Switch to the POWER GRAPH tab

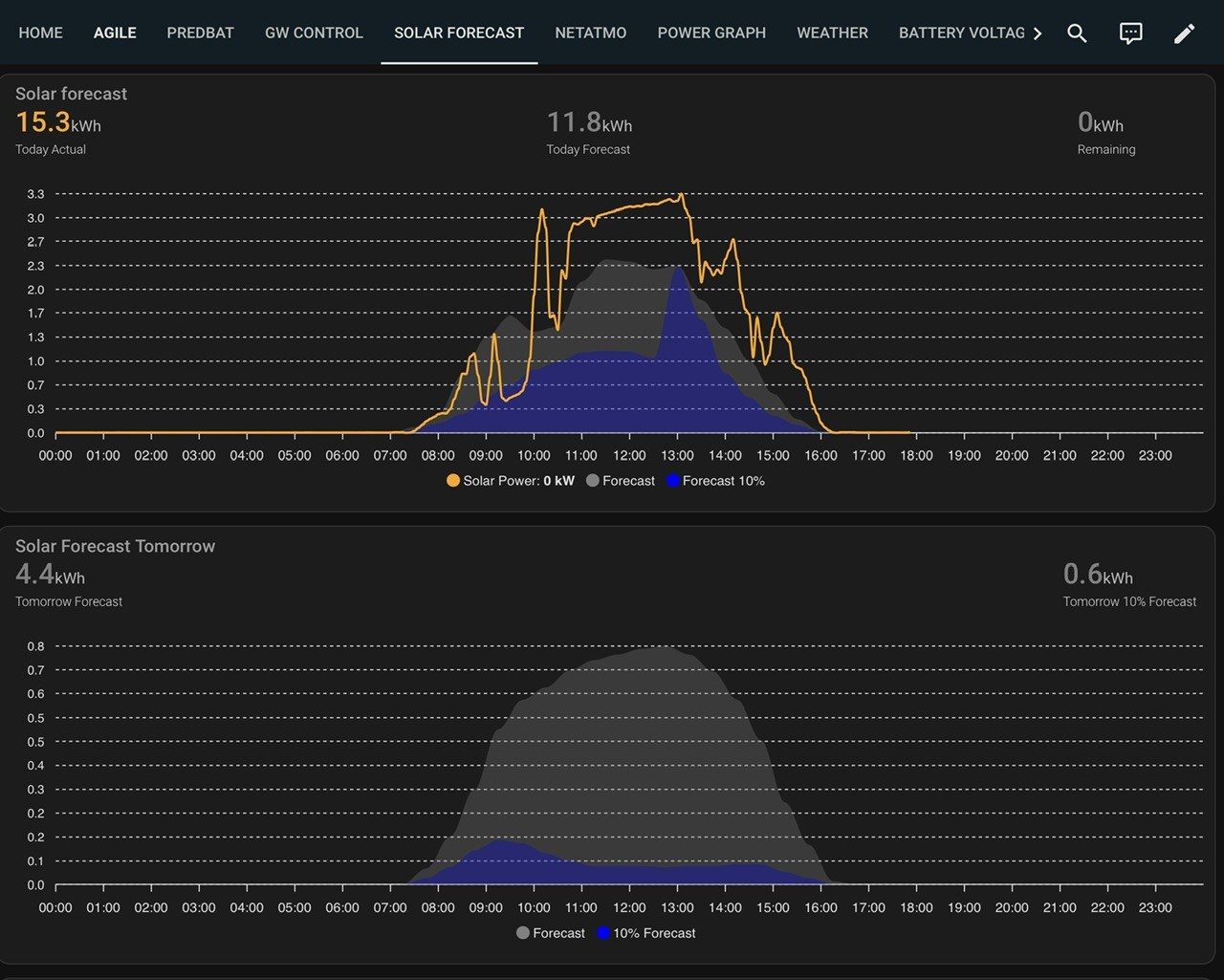point(711,33)
